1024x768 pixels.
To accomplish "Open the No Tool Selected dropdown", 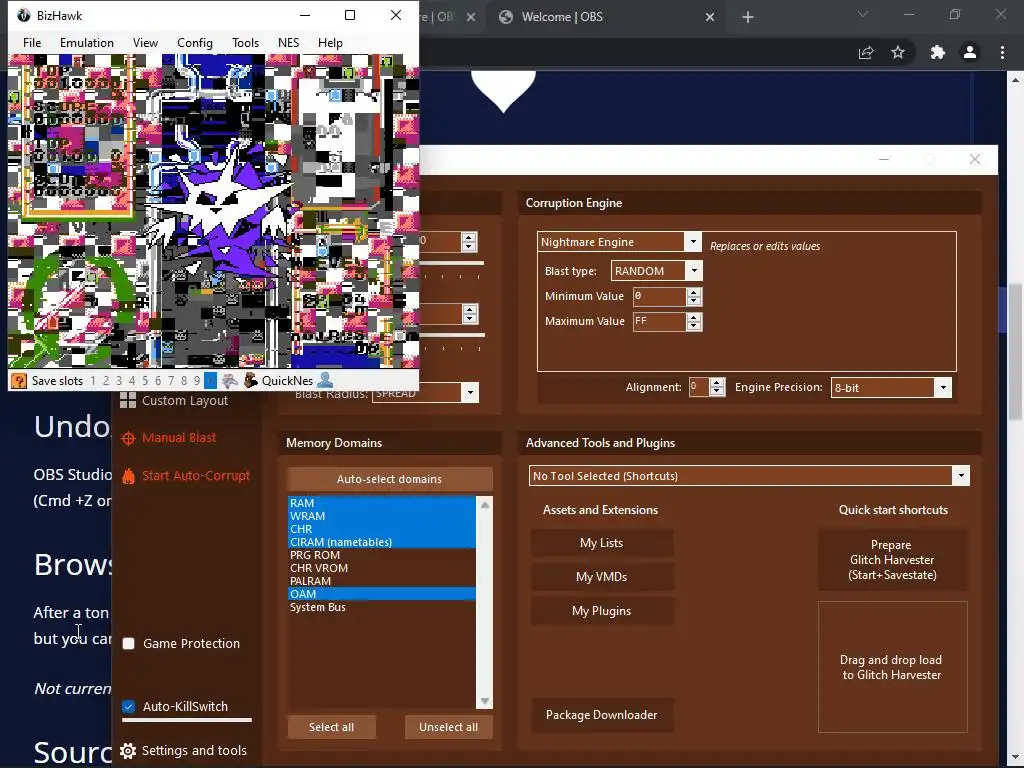I will 961,475.
